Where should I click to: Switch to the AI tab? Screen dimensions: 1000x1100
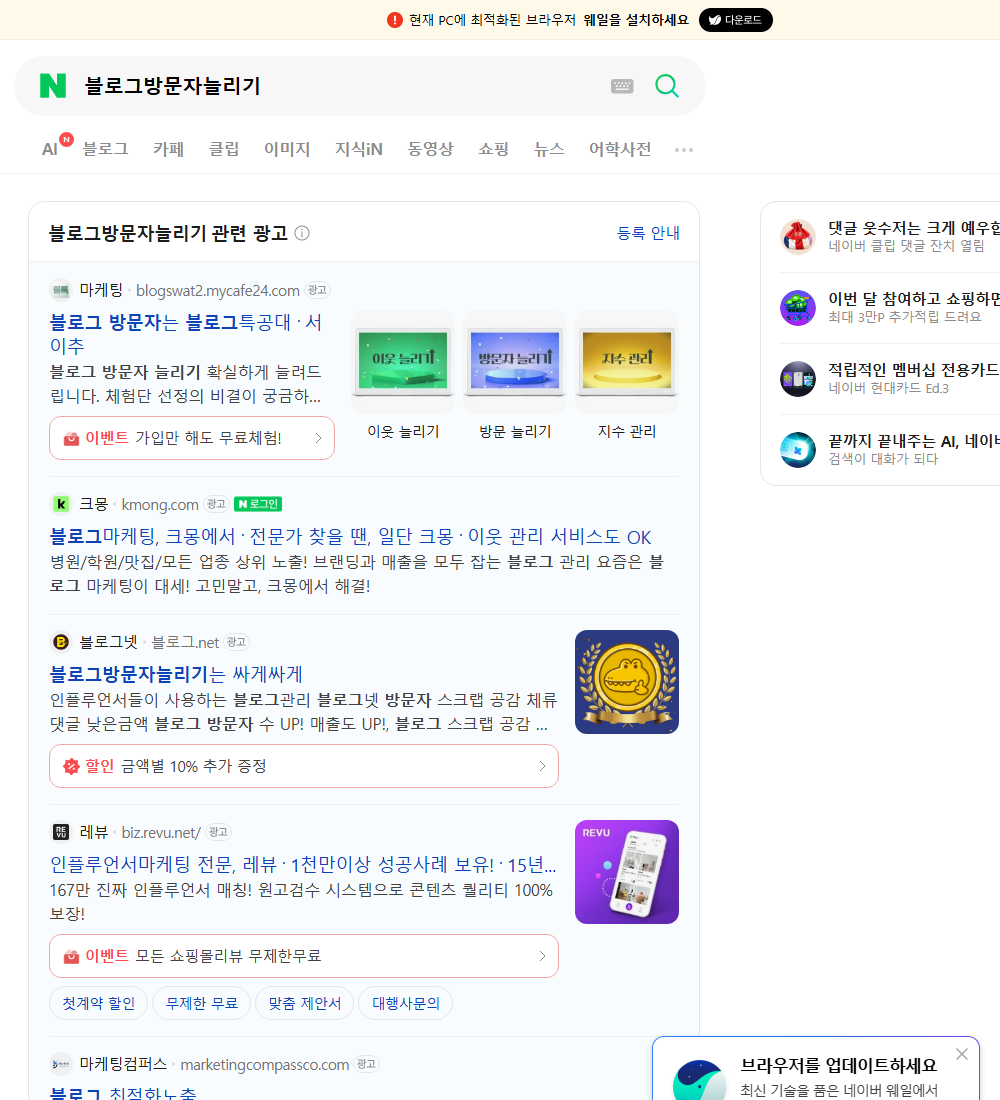coord(51,149)
